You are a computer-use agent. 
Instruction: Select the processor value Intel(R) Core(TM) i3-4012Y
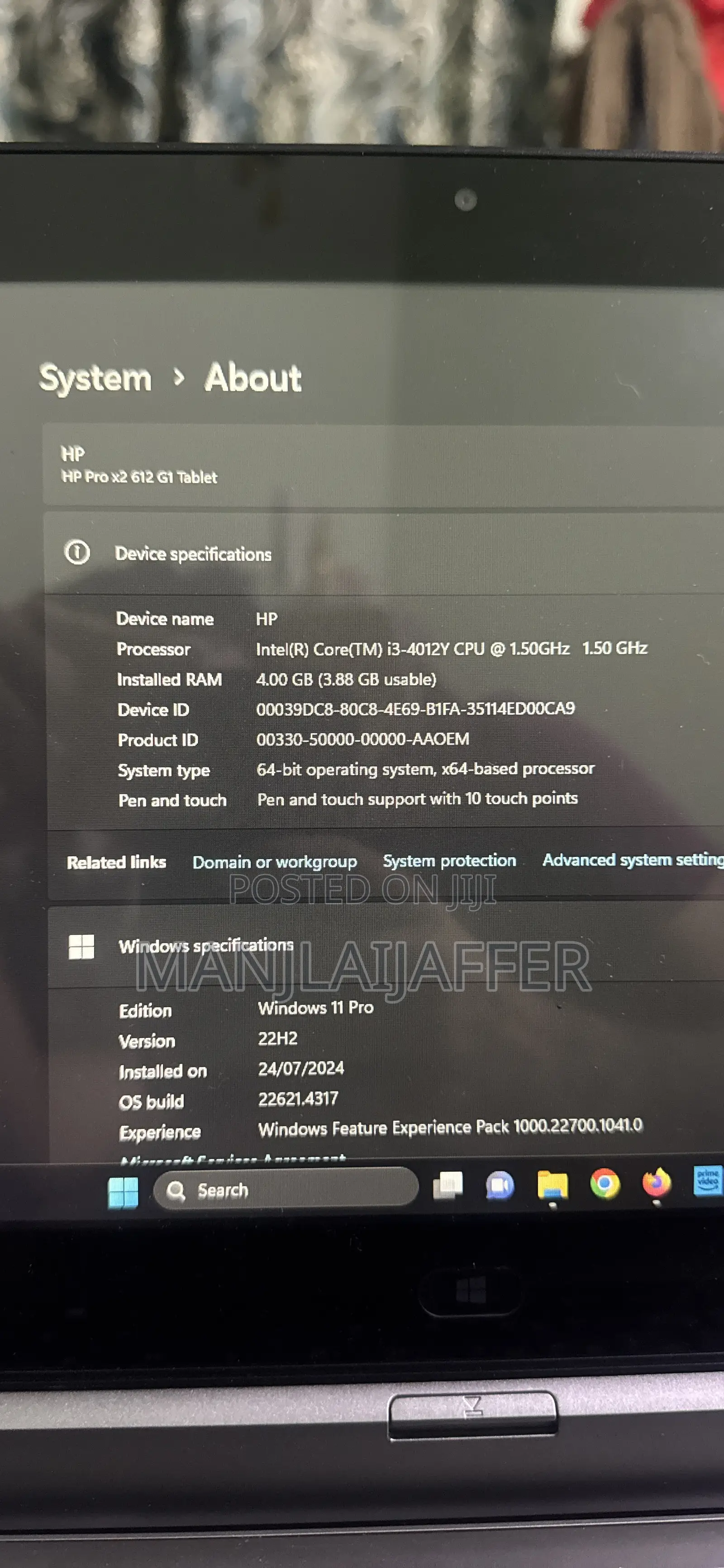pyautogui.click(x=452, y=649)
